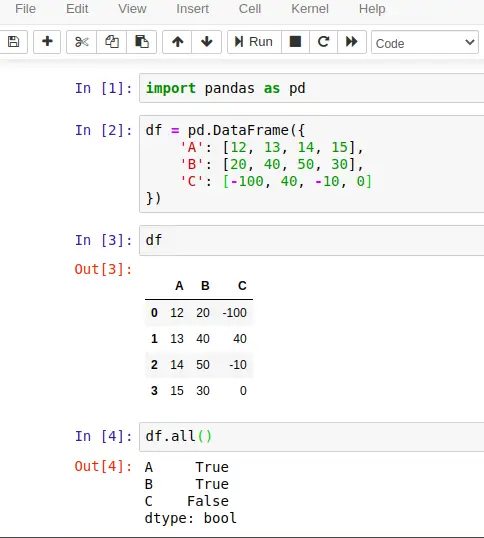
Task: Select the In [2]: prompt label
Action: 104,130
